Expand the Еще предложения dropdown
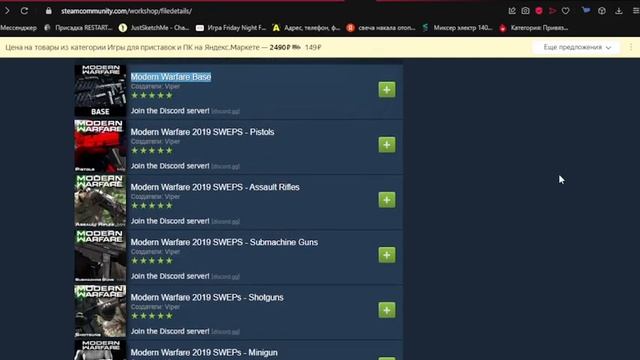Screen dimensions: 640x360 click(576, 47)
